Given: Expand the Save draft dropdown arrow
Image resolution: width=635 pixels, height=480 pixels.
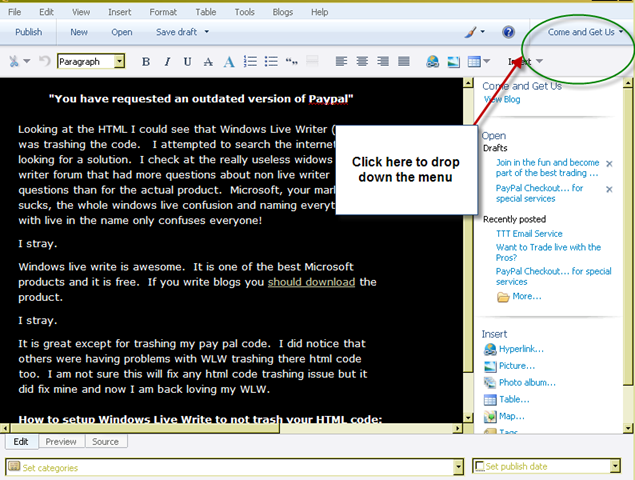Looking at the screenshot, I should 207,32.
